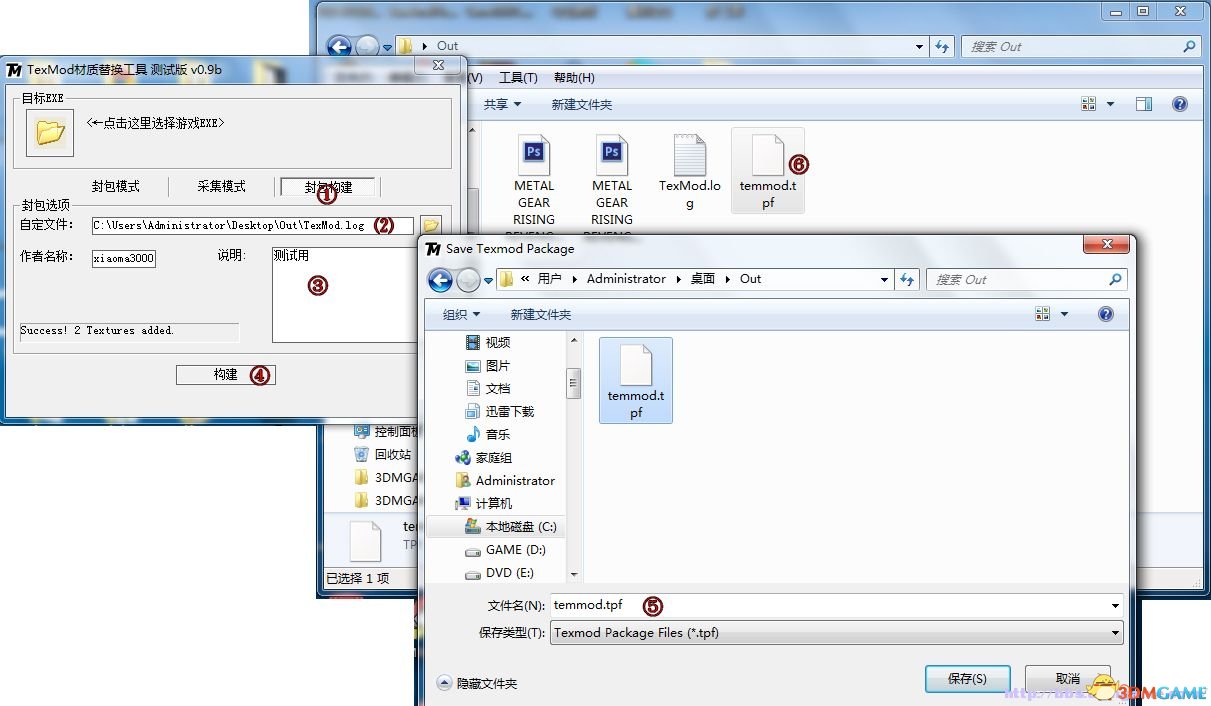The image size is (1211, 706).
Task: Open the 帮助(H) menu in Explorer
Action: (574, 78)
